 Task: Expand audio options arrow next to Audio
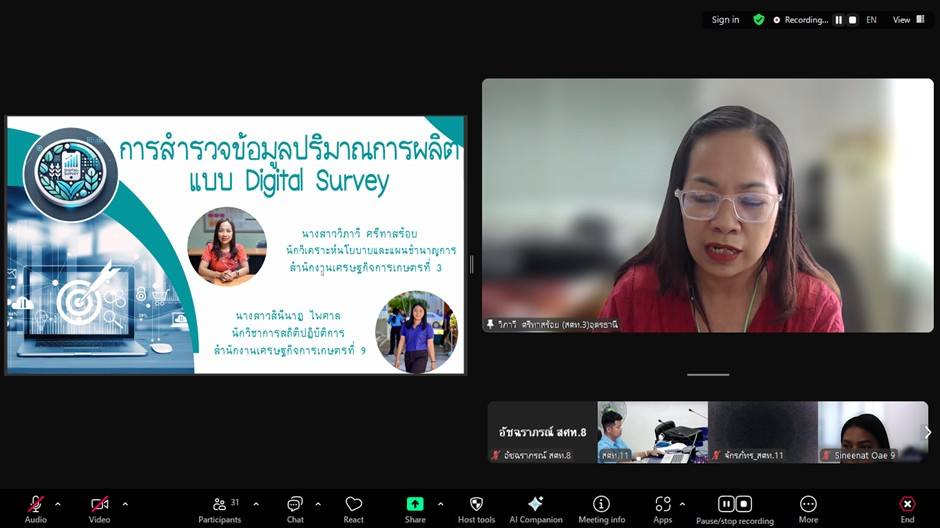[57, 504]
